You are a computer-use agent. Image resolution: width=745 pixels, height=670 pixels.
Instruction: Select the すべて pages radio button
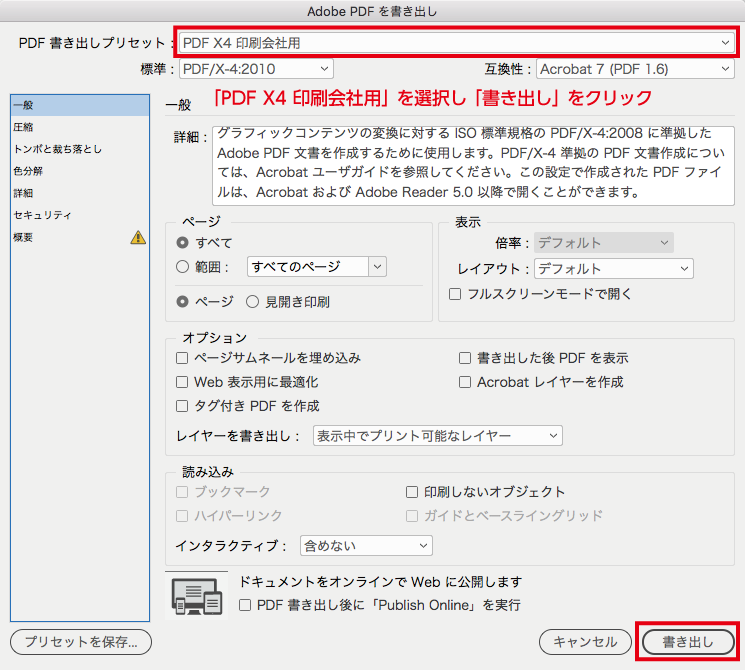182,243
